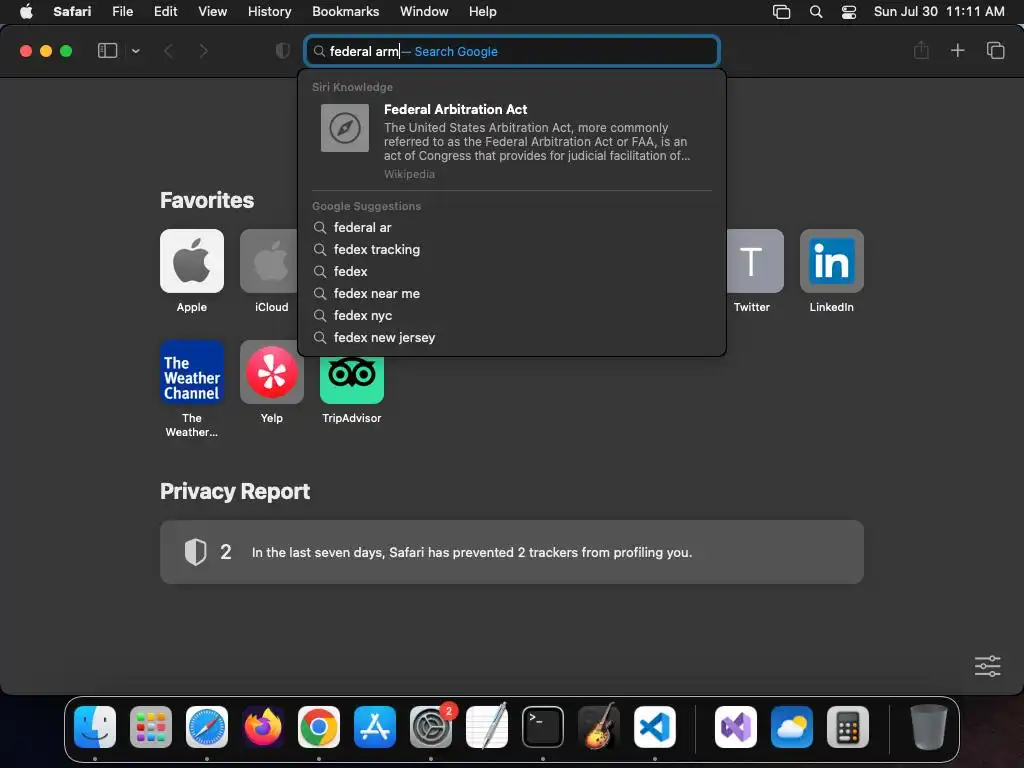
Task: Open Spotlight search in menu bar
Action: tap(816, 12)
